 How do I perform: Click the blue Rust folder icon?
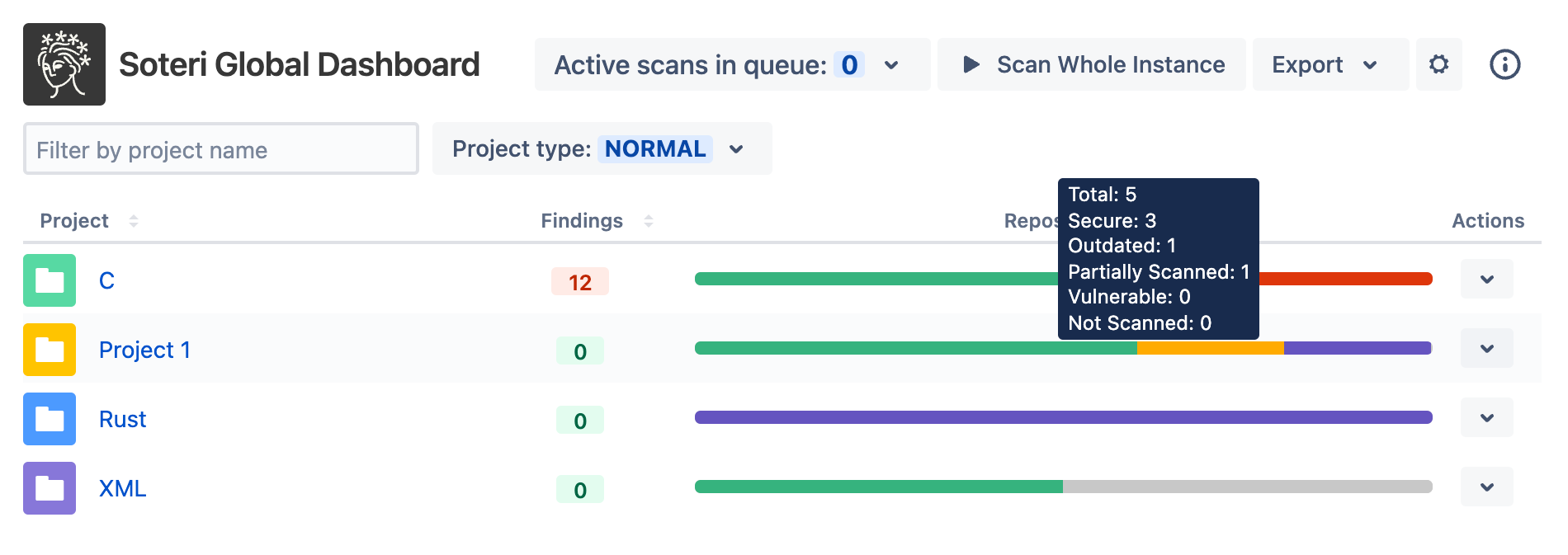[50, 419]
